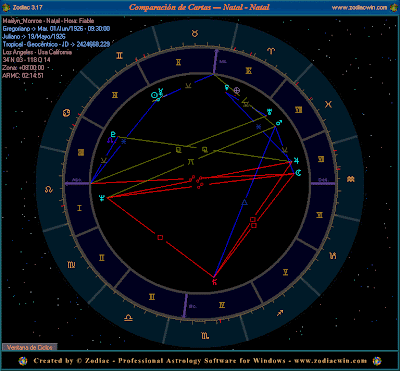Click the Venus glyph near the Midheaven
Screen dimensions: 400x371
pos(227,88)
